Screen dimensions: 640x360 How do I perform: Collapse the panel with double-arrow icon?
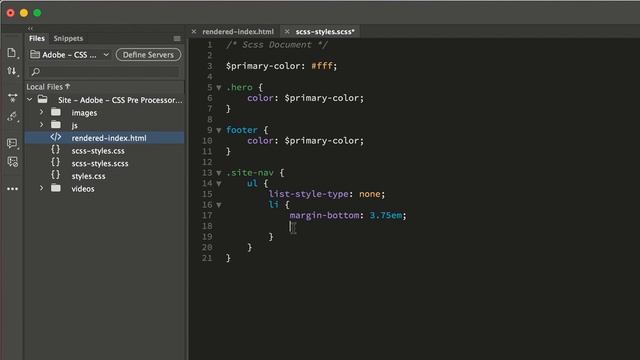pyautogui.click(x=30, y=28)
